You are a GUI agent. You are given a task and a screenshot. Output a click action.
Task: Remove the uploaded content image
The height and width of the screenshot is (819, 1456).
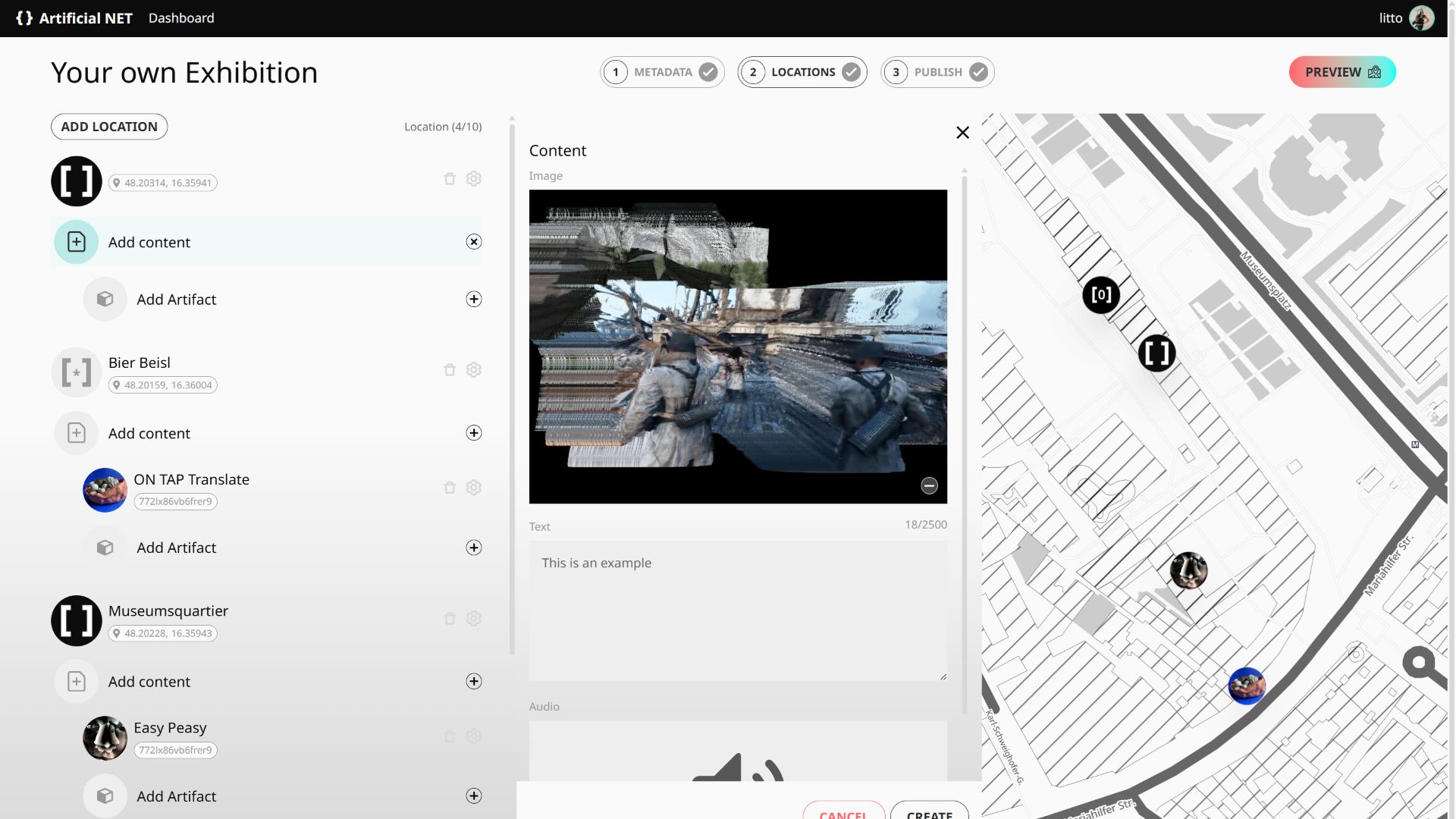point(930,486)
